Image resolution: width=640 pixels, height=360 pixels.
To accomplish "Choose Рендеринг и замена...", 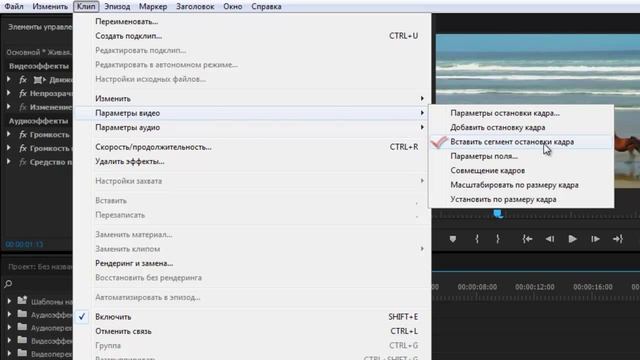I will (x=252, y=263).
